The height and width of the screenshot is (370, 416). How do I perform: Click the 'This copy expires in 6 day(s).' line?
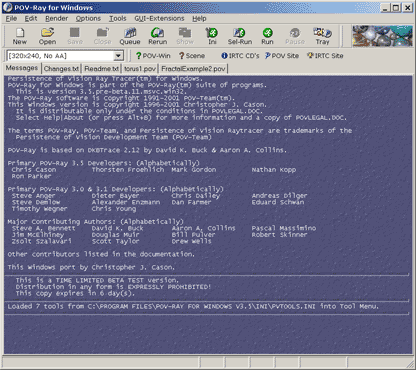click(75, 293)
